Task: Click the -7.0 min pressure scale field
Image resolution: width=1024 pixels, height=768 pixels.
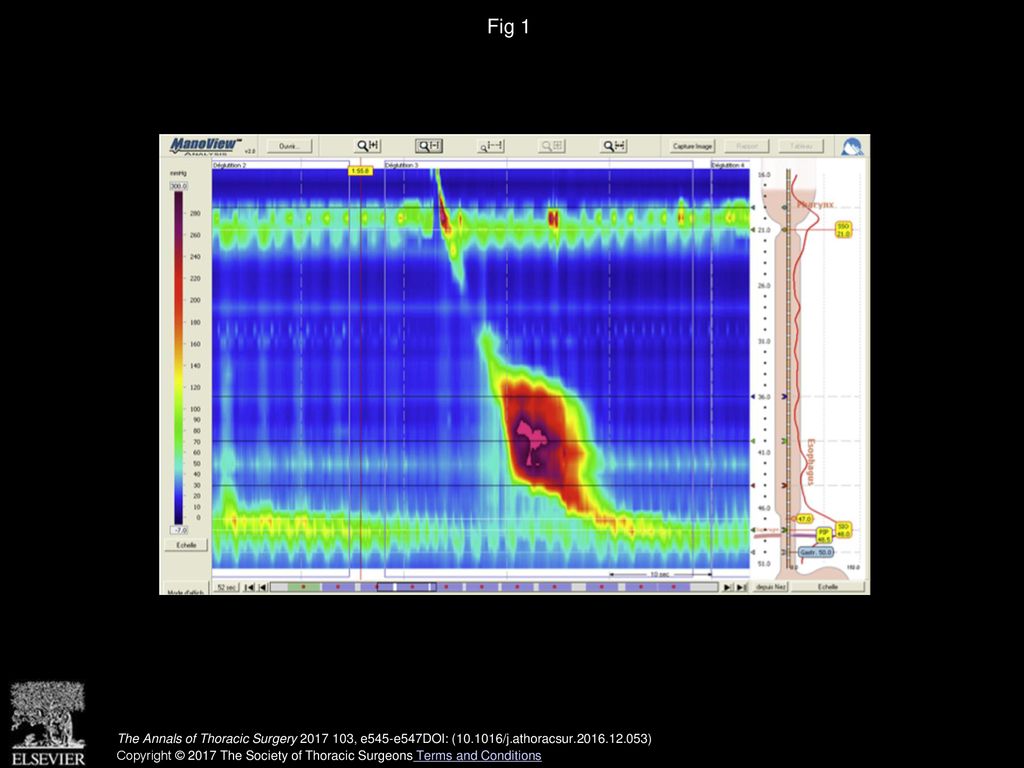Action: 178,530
